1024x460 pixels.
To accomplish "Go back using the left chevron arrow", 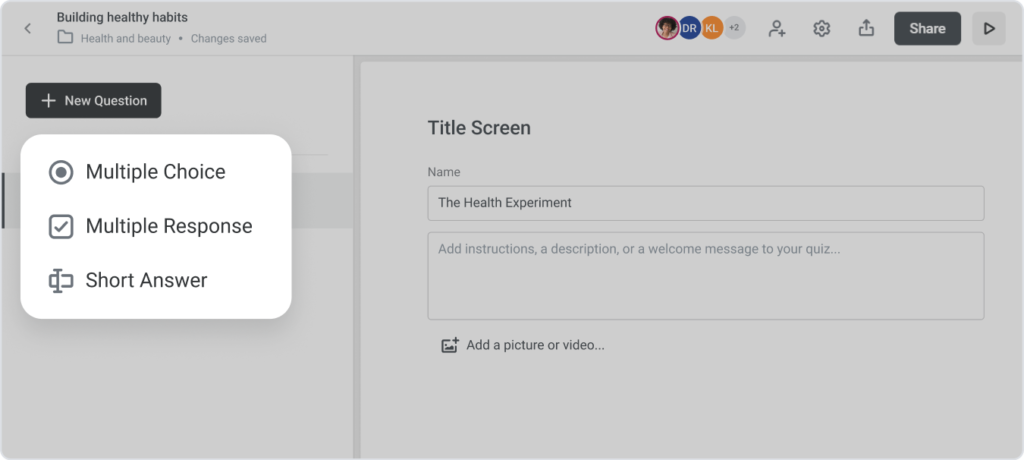I will pyautogui.click(x=27, y=28).
